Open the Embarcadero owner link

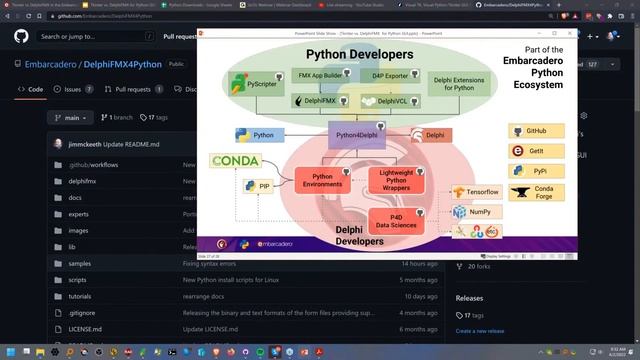click(51, 64)
